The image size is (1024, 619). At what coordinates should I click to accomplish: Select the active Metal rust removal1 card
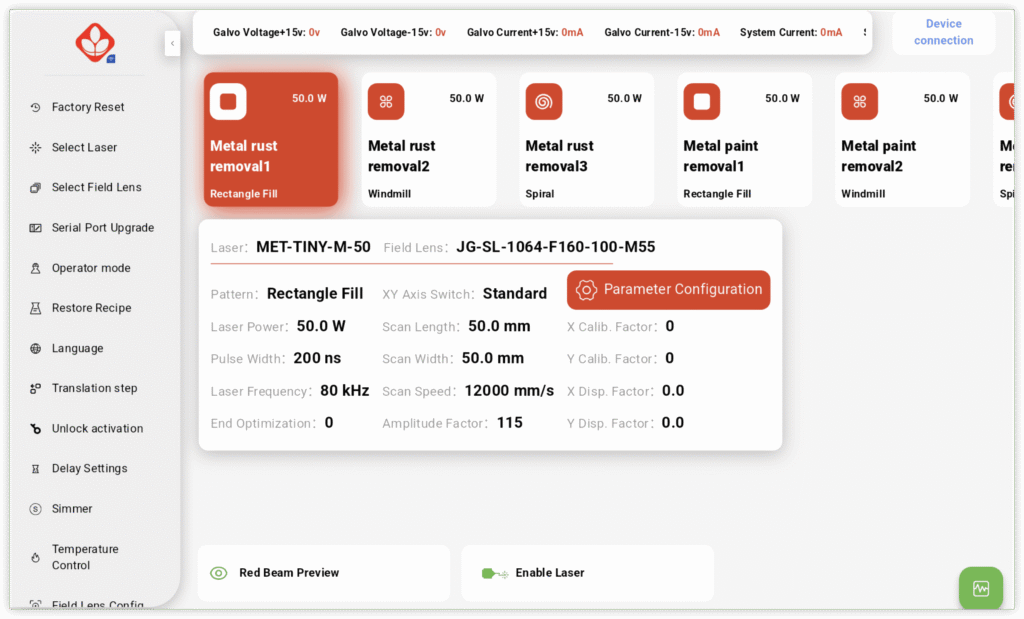pos(271,140)
